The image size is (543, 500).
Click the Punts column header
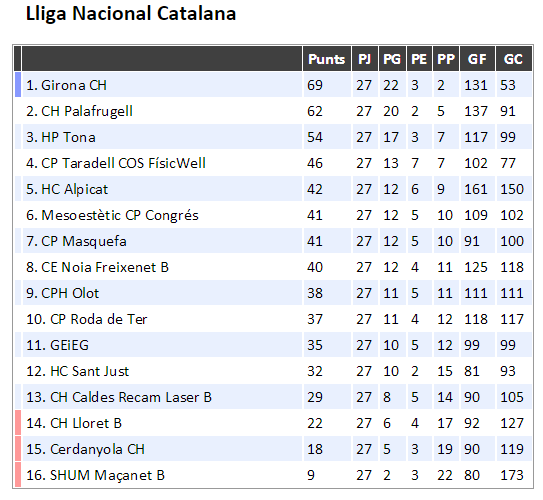(327, 59)
